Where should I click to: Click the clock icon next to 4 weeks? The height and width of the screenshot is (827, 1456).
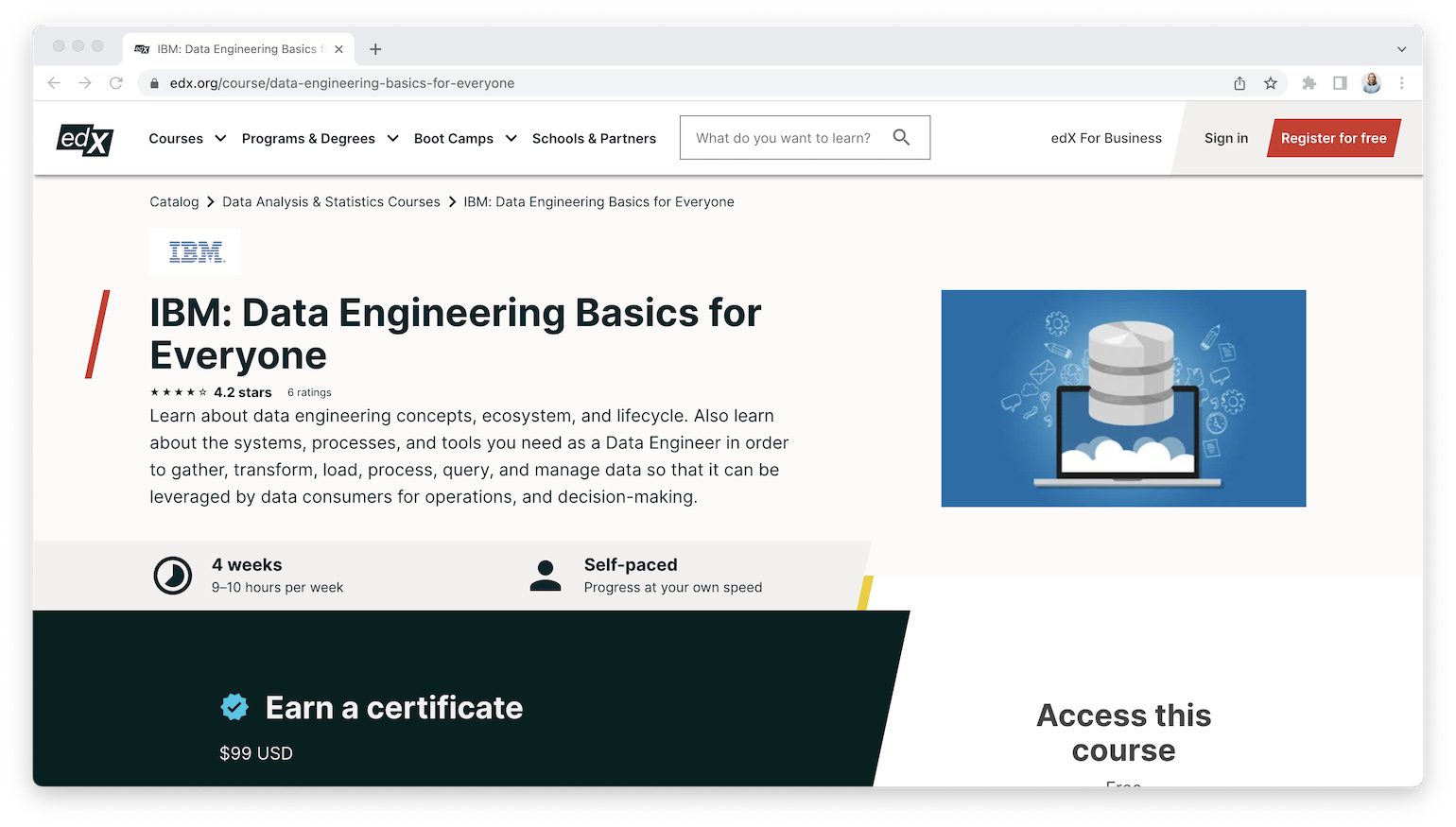174,575
